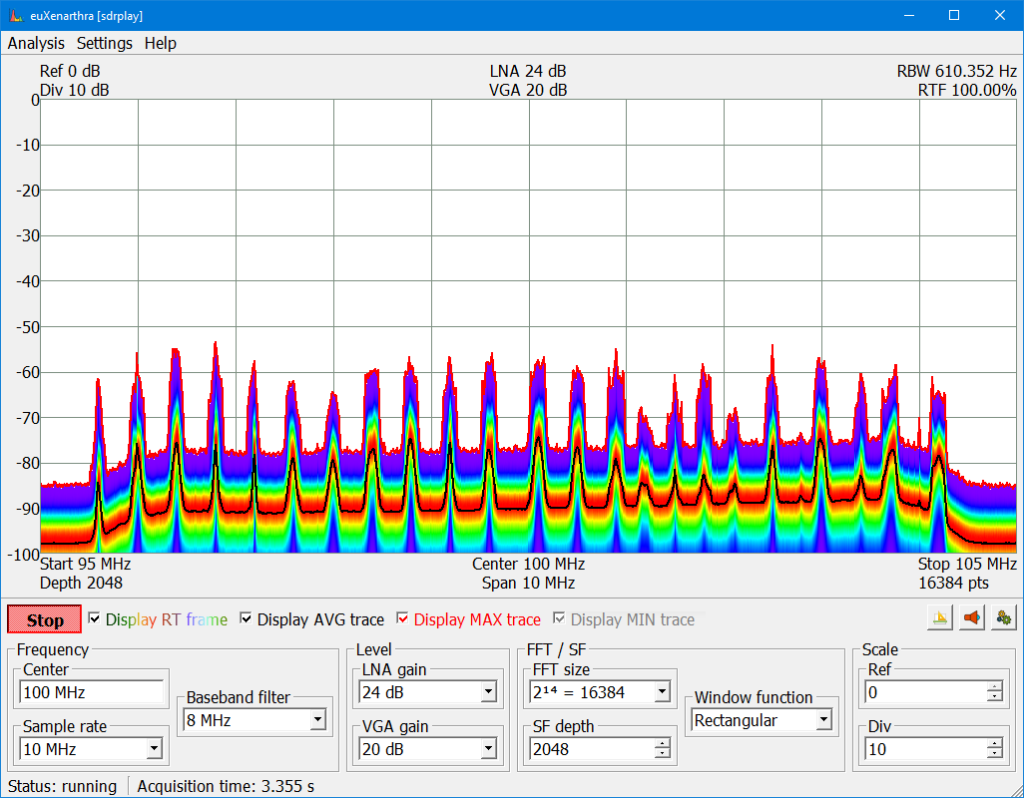Click the ruler measurement tool icon
This screenshot has width=1024, height=798.
pyautogui.click(x=940, y=619)
